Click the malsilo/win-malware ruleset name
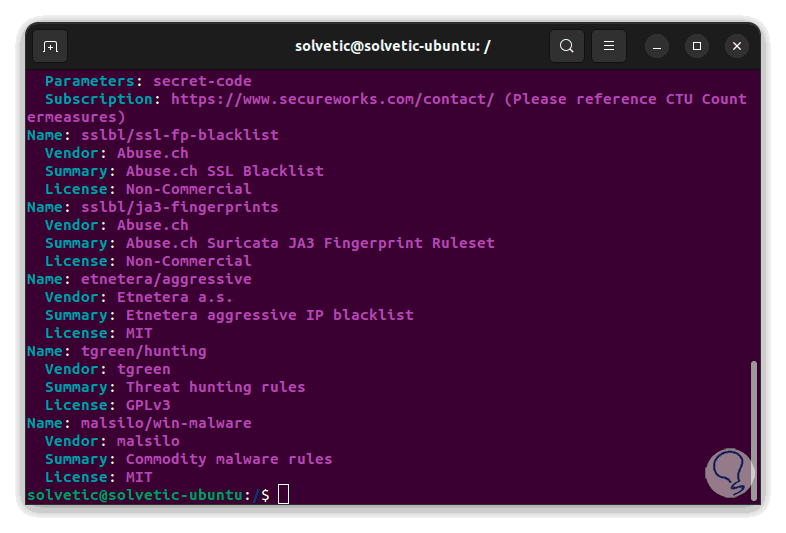786x533 pixels. [x=166, y=423]
